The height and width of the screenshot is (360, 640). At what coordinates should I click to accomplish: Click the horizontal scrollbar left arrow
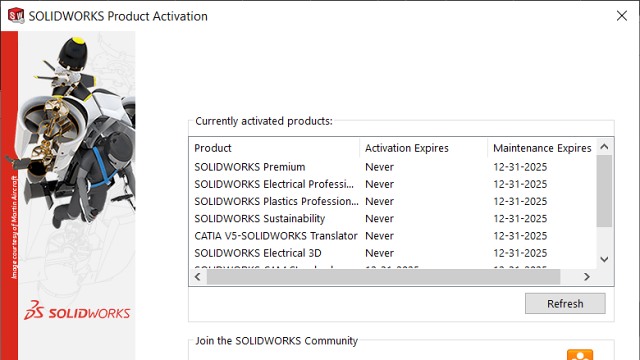point(198,277)
